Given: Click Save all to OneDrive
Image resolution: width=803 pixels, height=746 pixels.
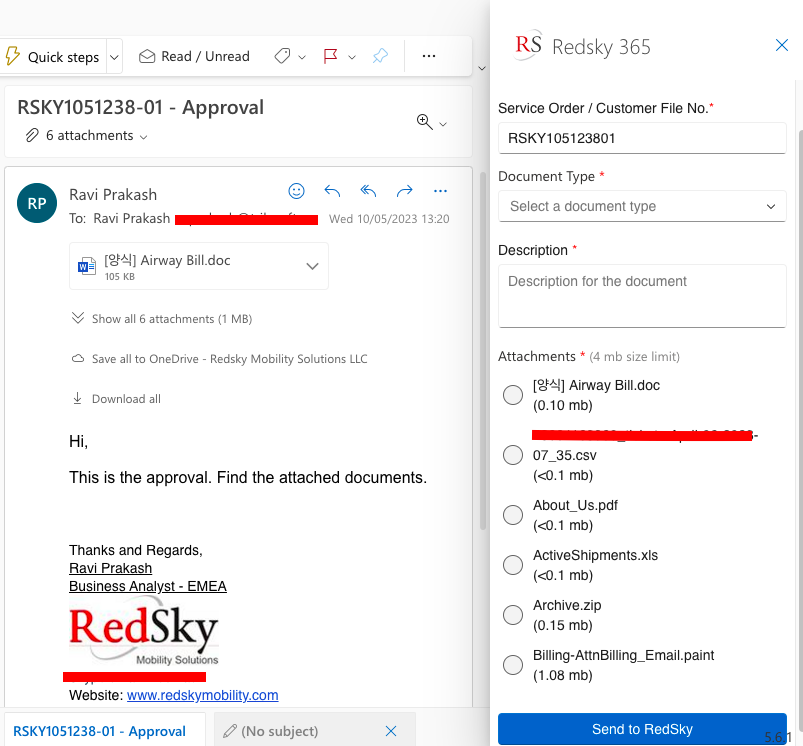Looking at the screenshot, I should [229, 359].
